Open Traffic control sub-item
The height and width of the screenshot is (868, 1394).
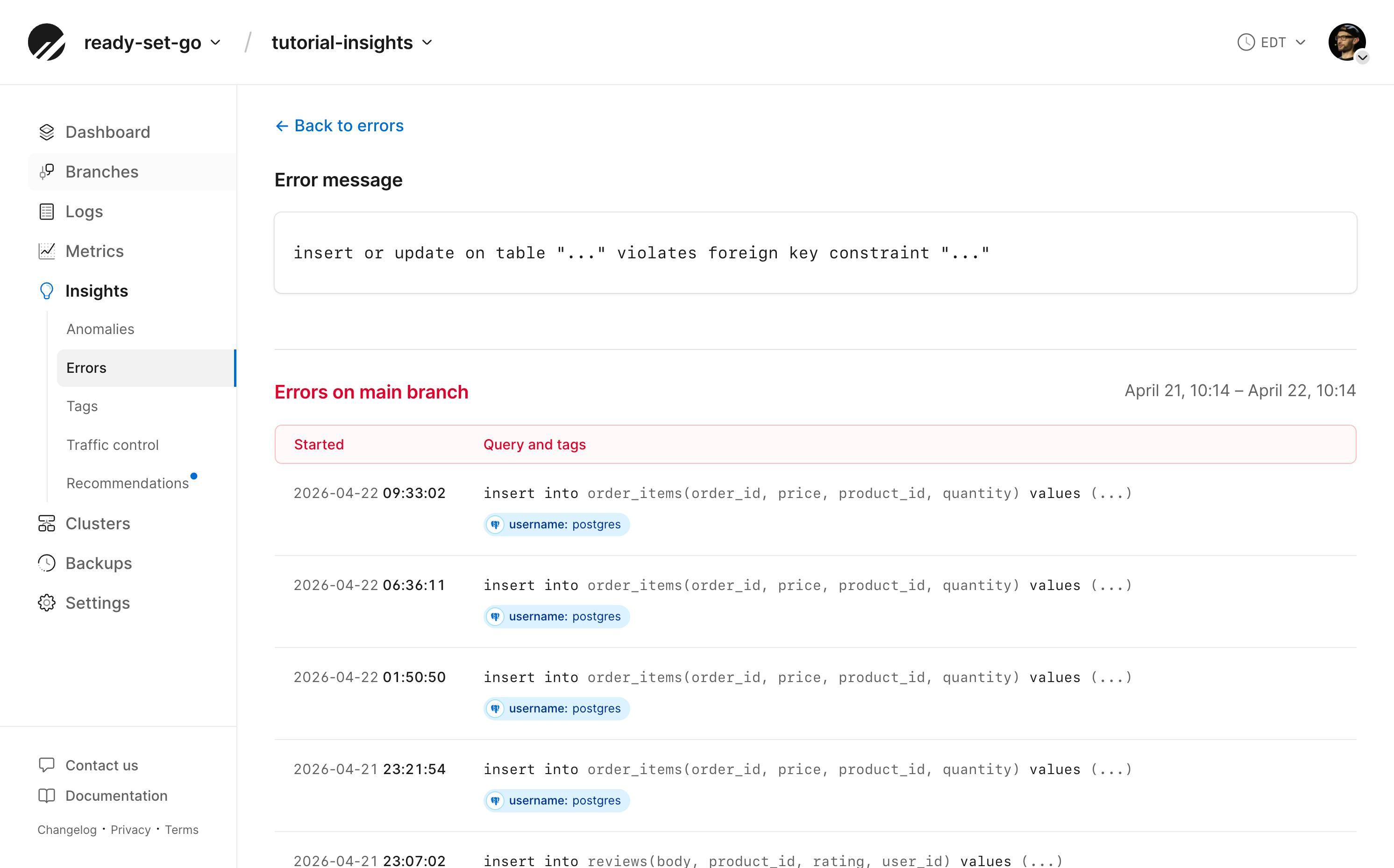tap(113, 445)
